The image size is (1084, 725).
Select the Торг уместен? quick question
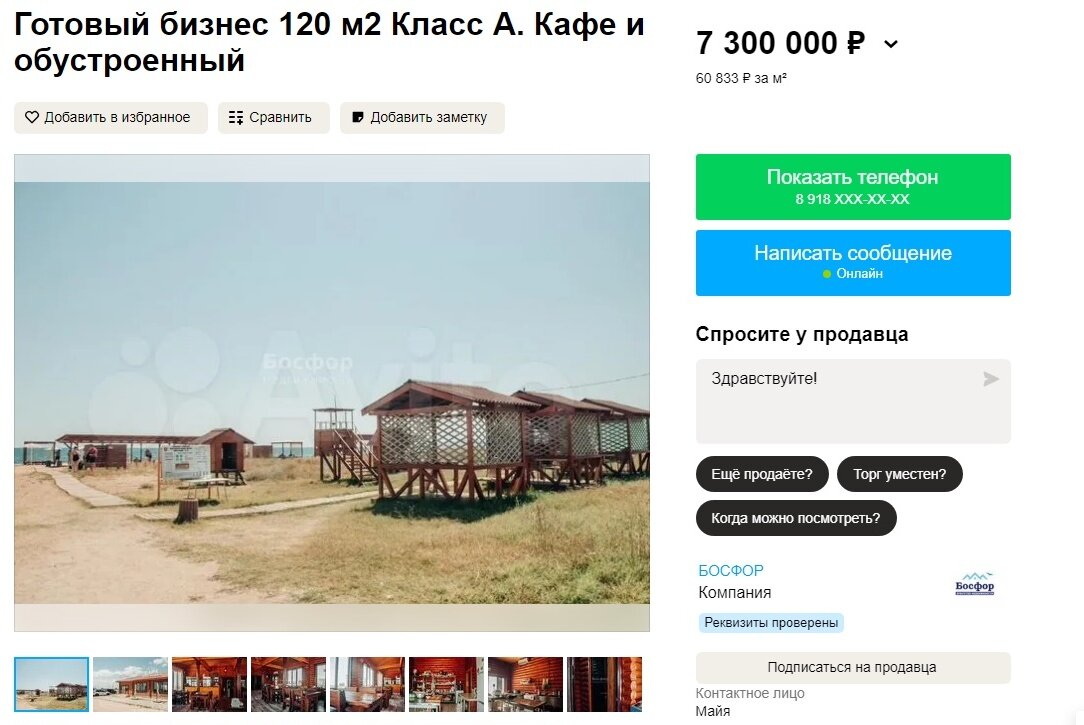[899, 474]
